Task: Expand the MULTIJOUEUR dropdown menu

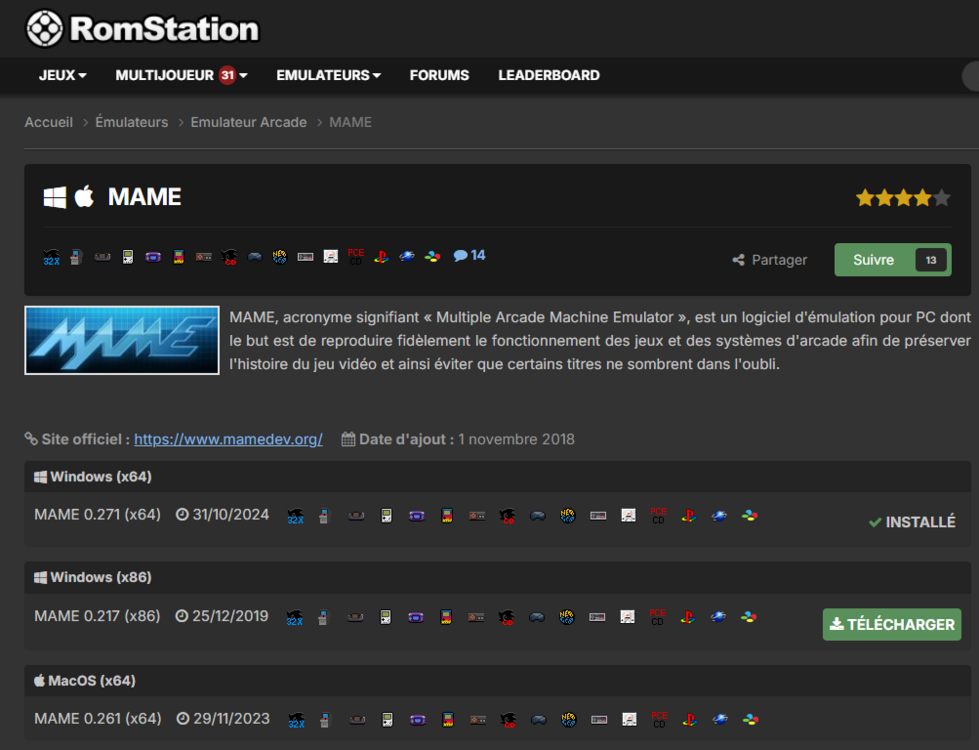Action: point(182,75)
